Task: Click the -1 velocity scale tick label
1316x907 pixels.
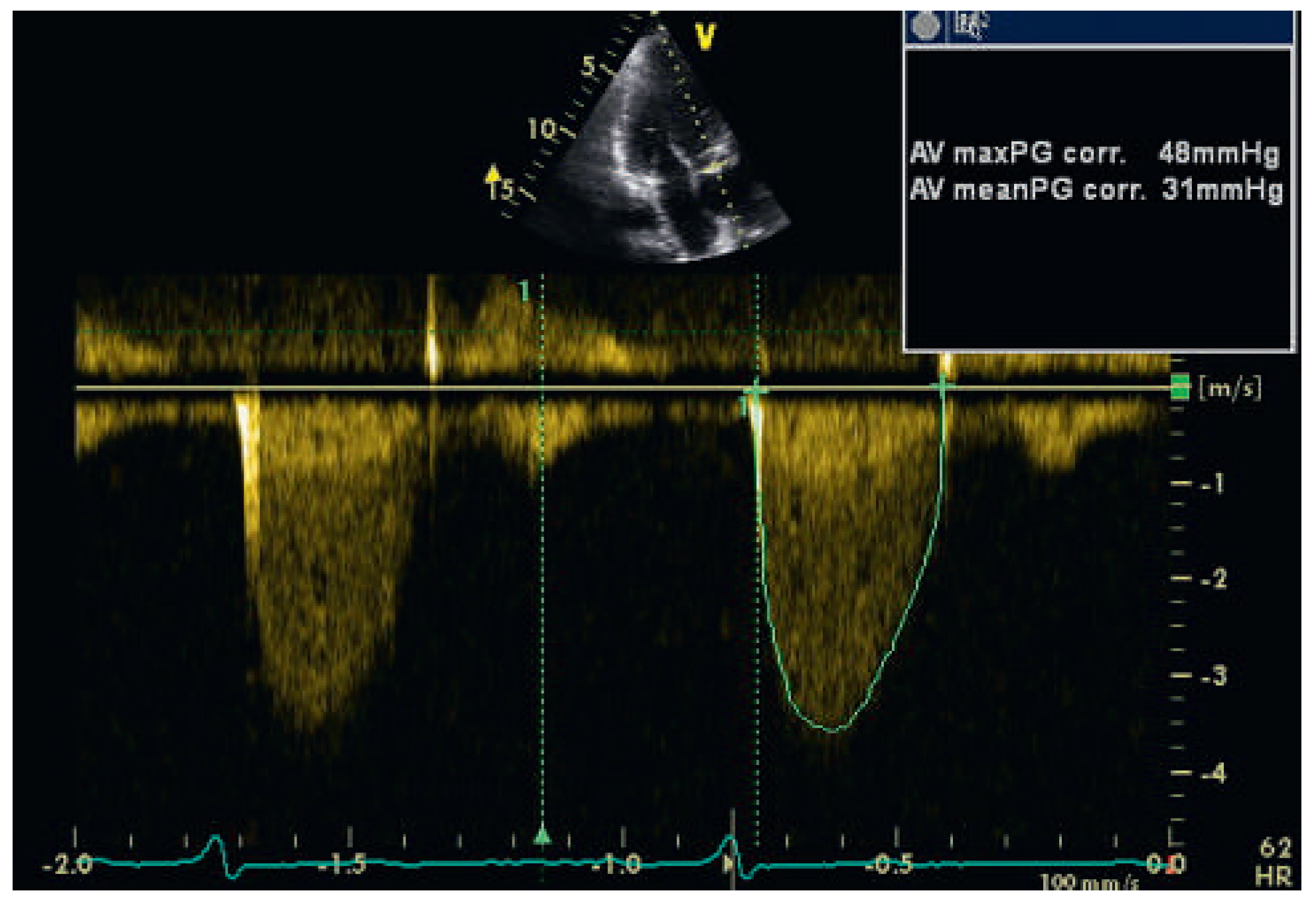Action: tap(1213, 484)
